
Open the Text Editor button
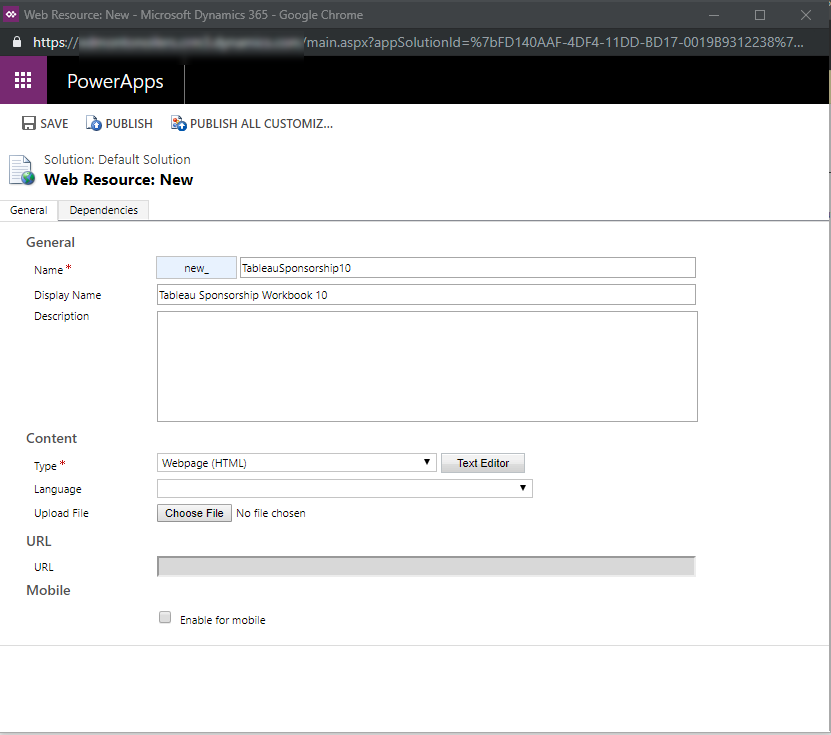tap(483, 463)
